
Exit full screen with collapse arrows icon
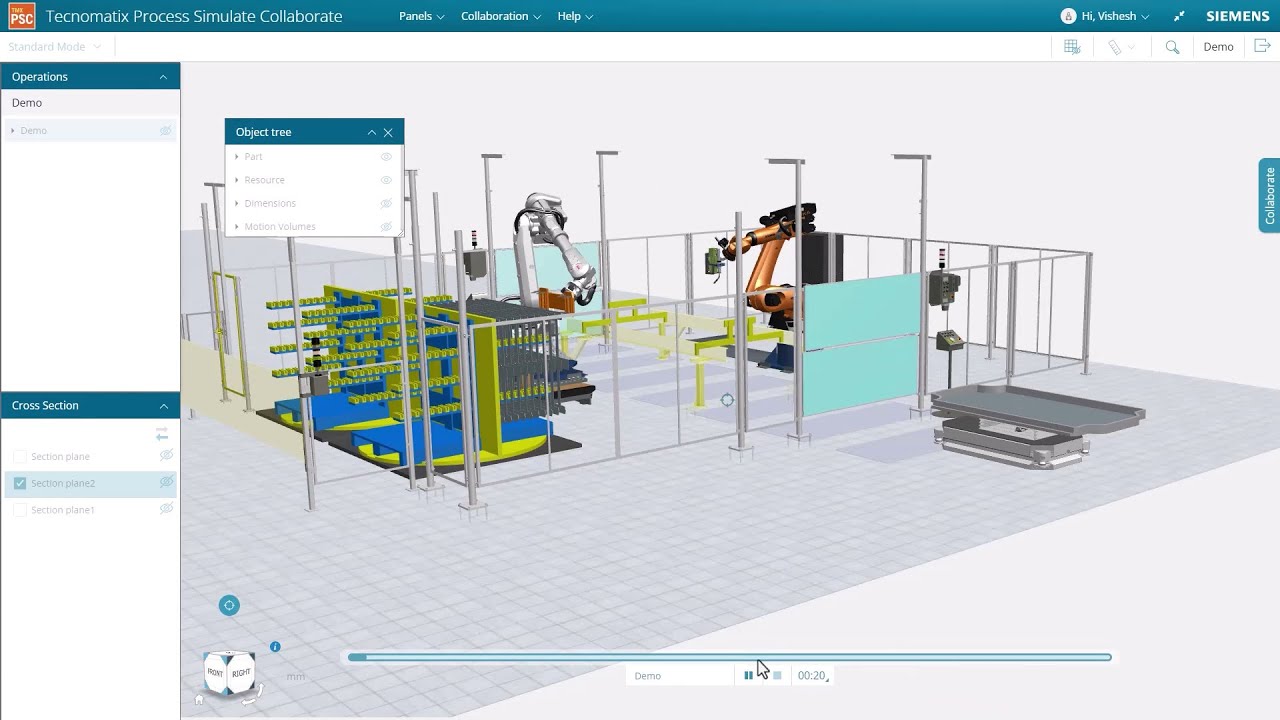pos(1179,16)
